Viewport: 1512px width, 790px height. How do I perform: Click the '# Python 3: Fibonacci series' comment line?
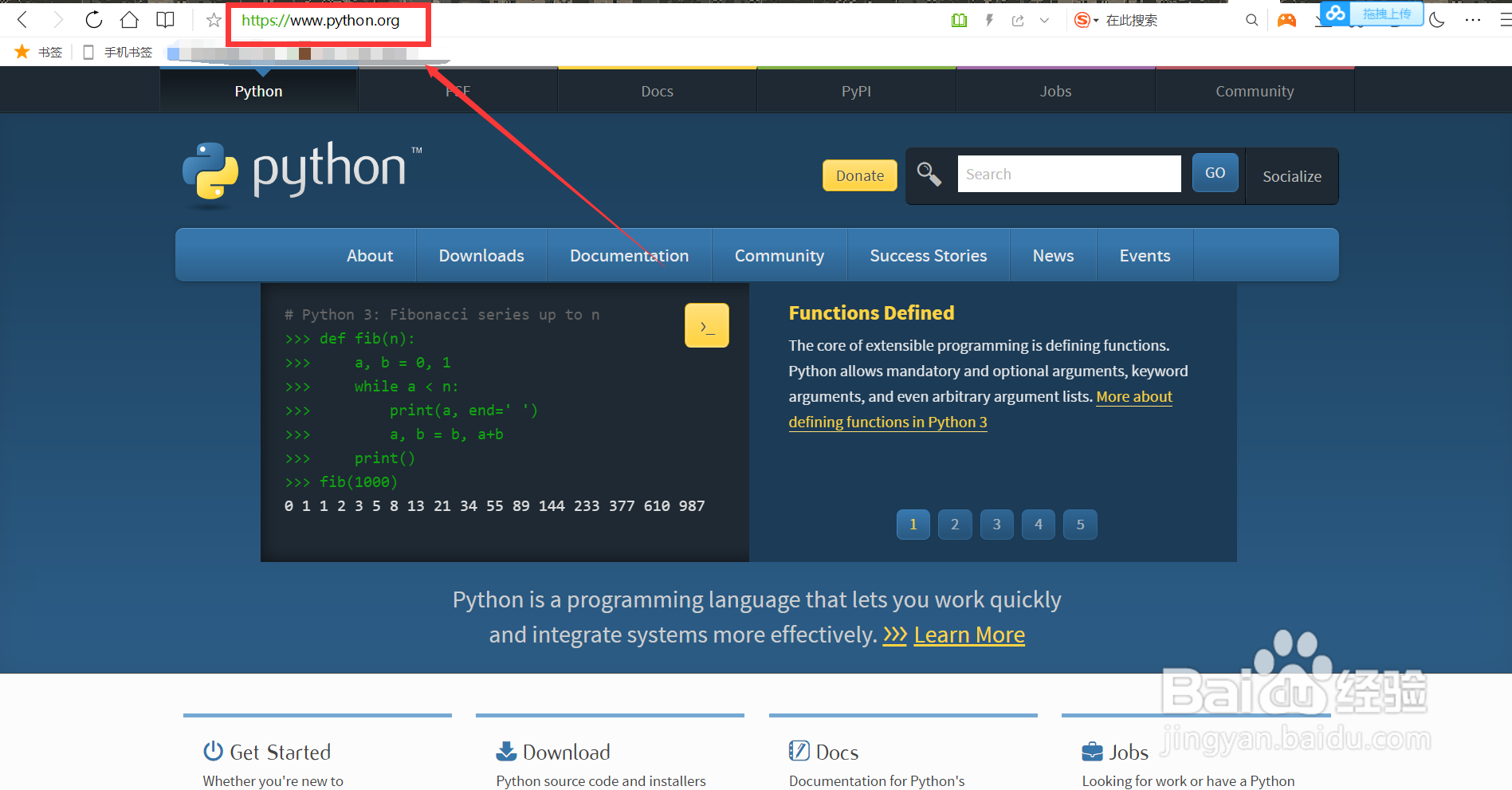click(x=442, y=315)
